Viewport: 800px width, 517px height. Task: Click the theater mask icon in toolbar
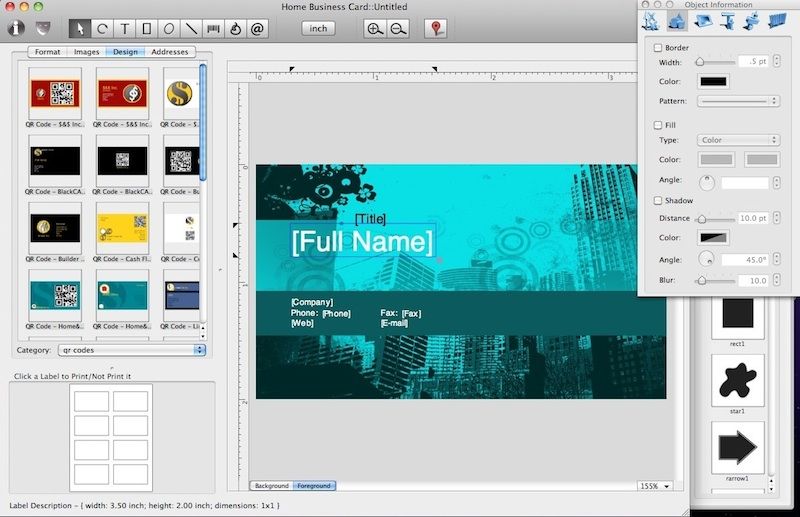click(43, 28)
